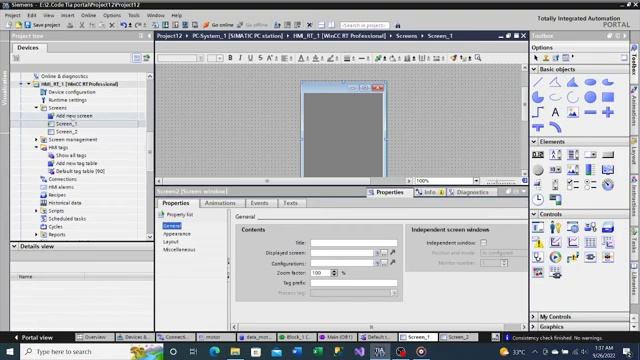Open Screen_2 editor from bottom bar
The image size is (640, 360).
(x=458, y=337)
